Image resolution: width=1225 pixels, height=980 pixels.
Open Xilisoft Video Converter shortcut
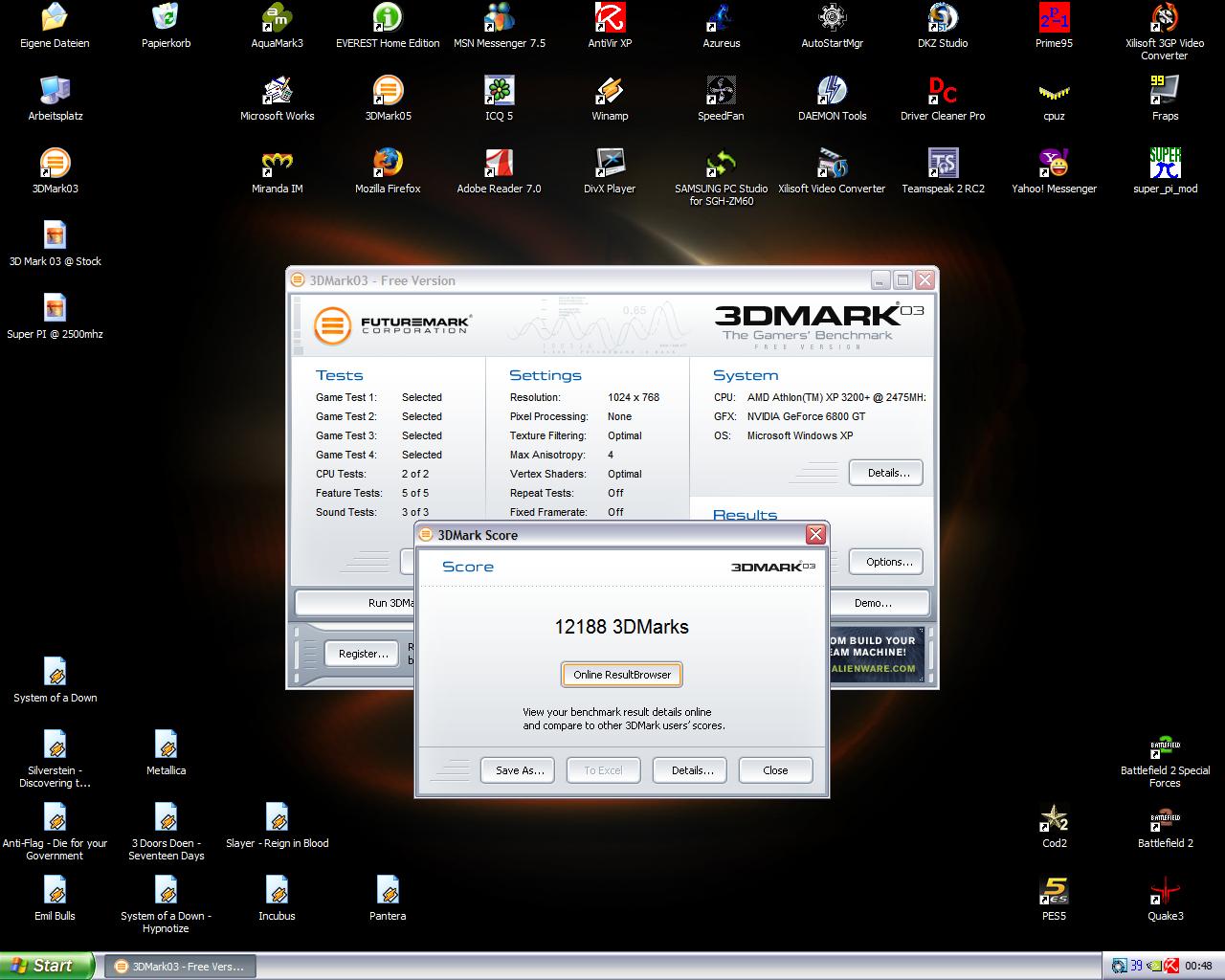pyautogui.click(x=832, y=171)
